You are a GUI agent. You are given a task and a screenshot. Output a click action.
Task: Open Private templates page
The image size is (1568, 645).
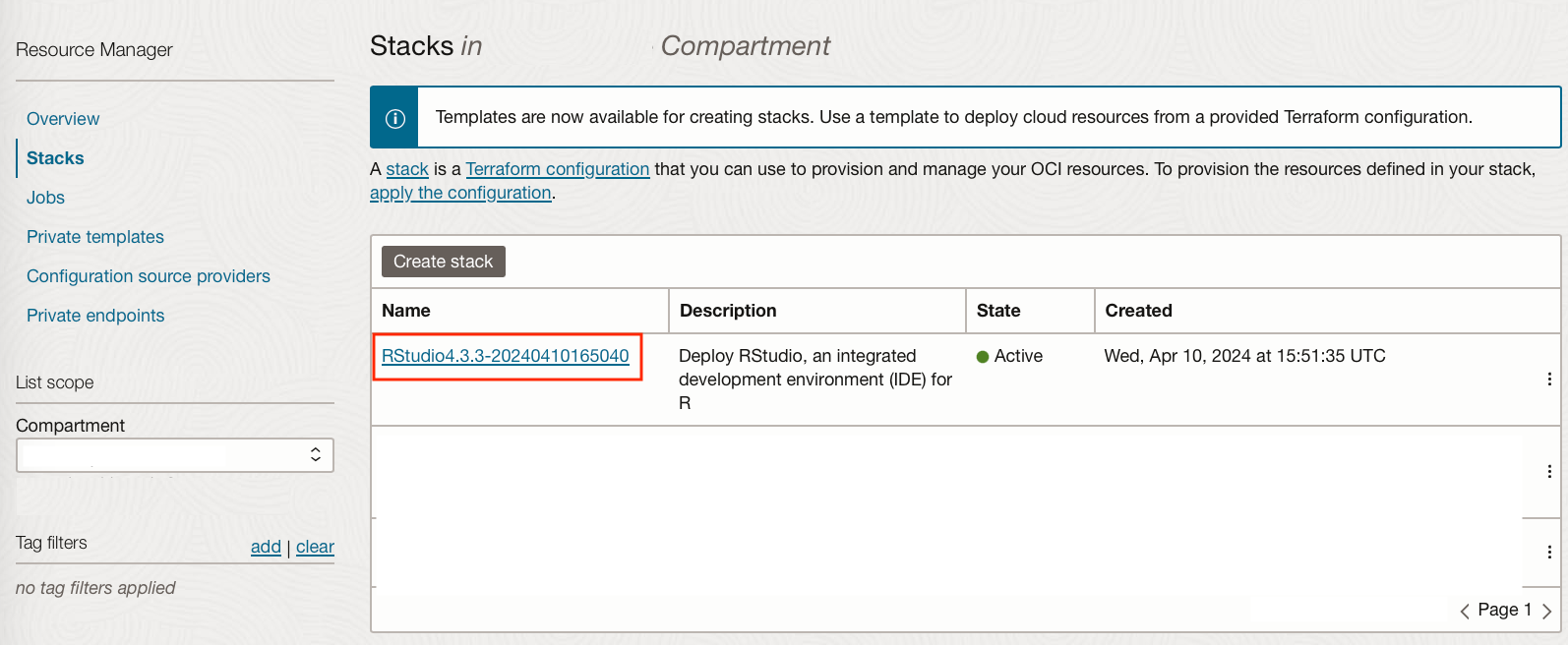tap(95, 237)
